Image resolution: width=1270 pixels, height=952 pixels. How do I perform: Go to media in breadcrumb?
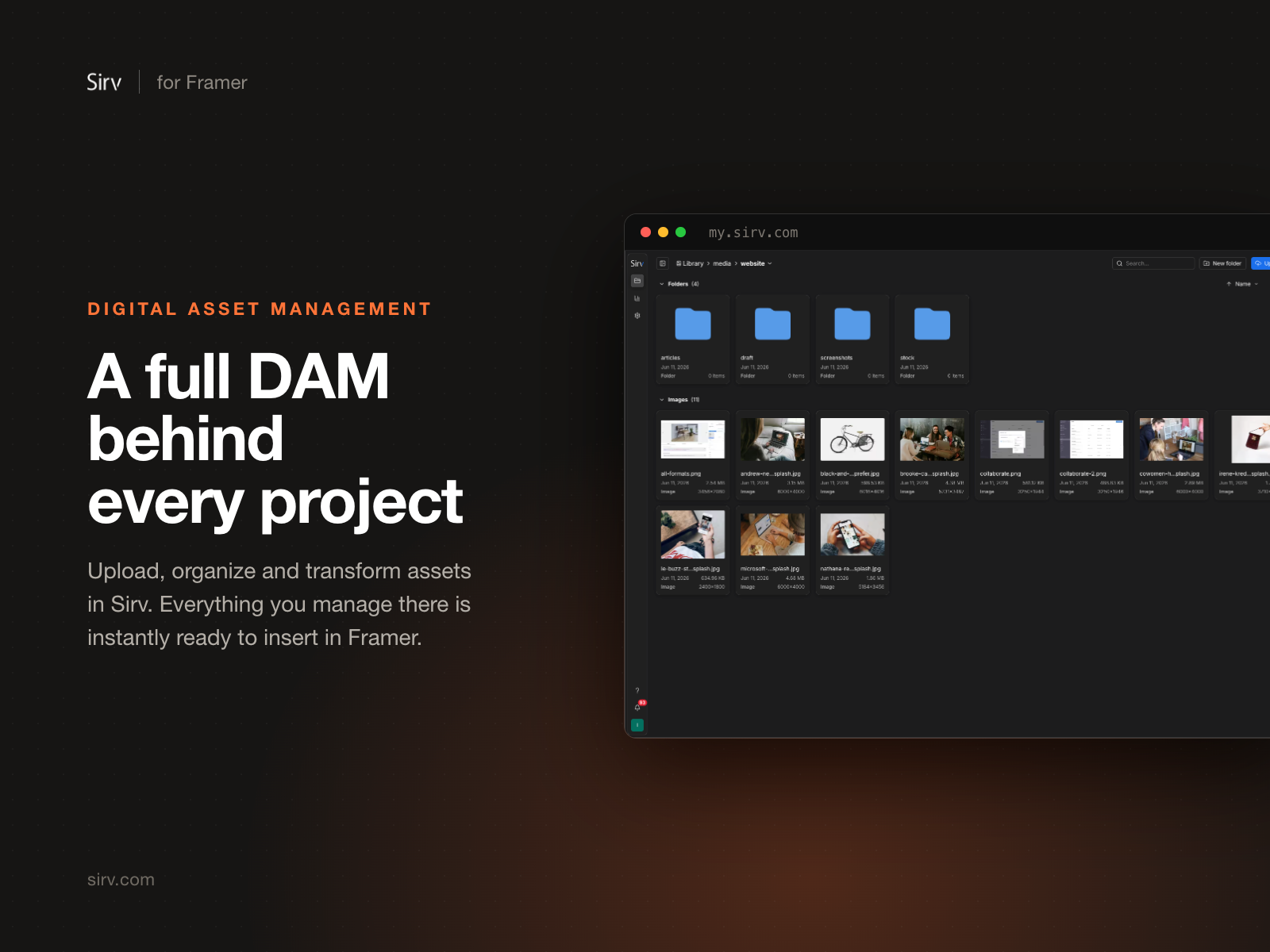[722, 263]
